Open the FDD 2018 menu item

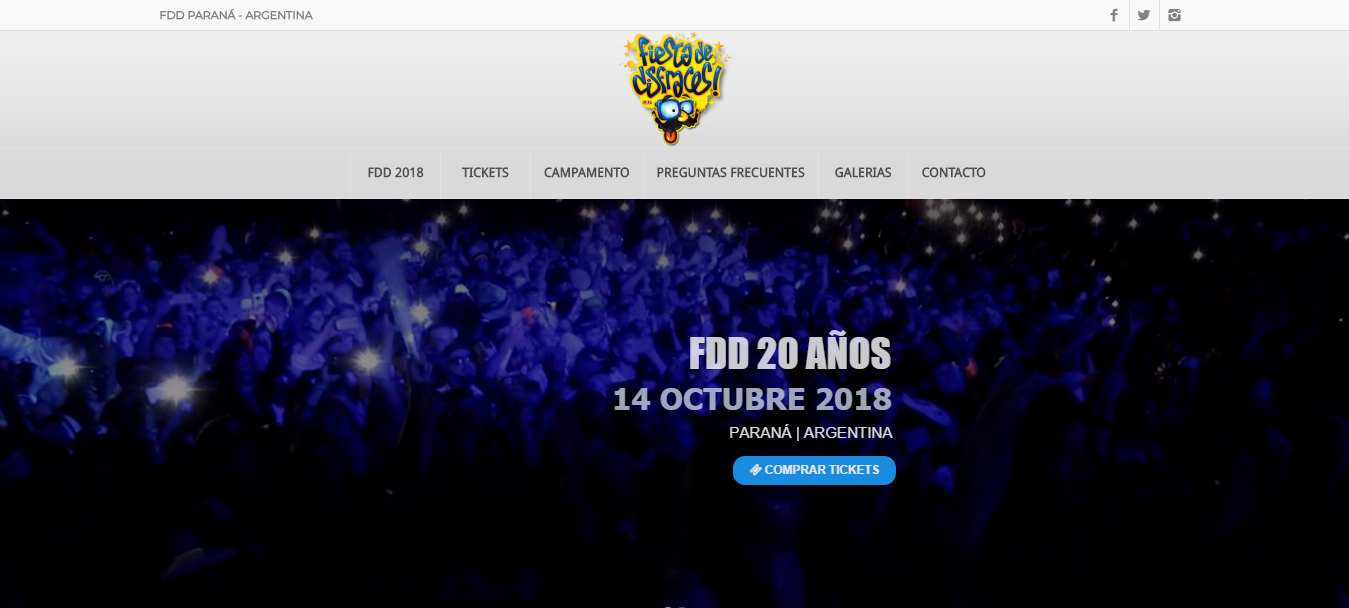395,173
